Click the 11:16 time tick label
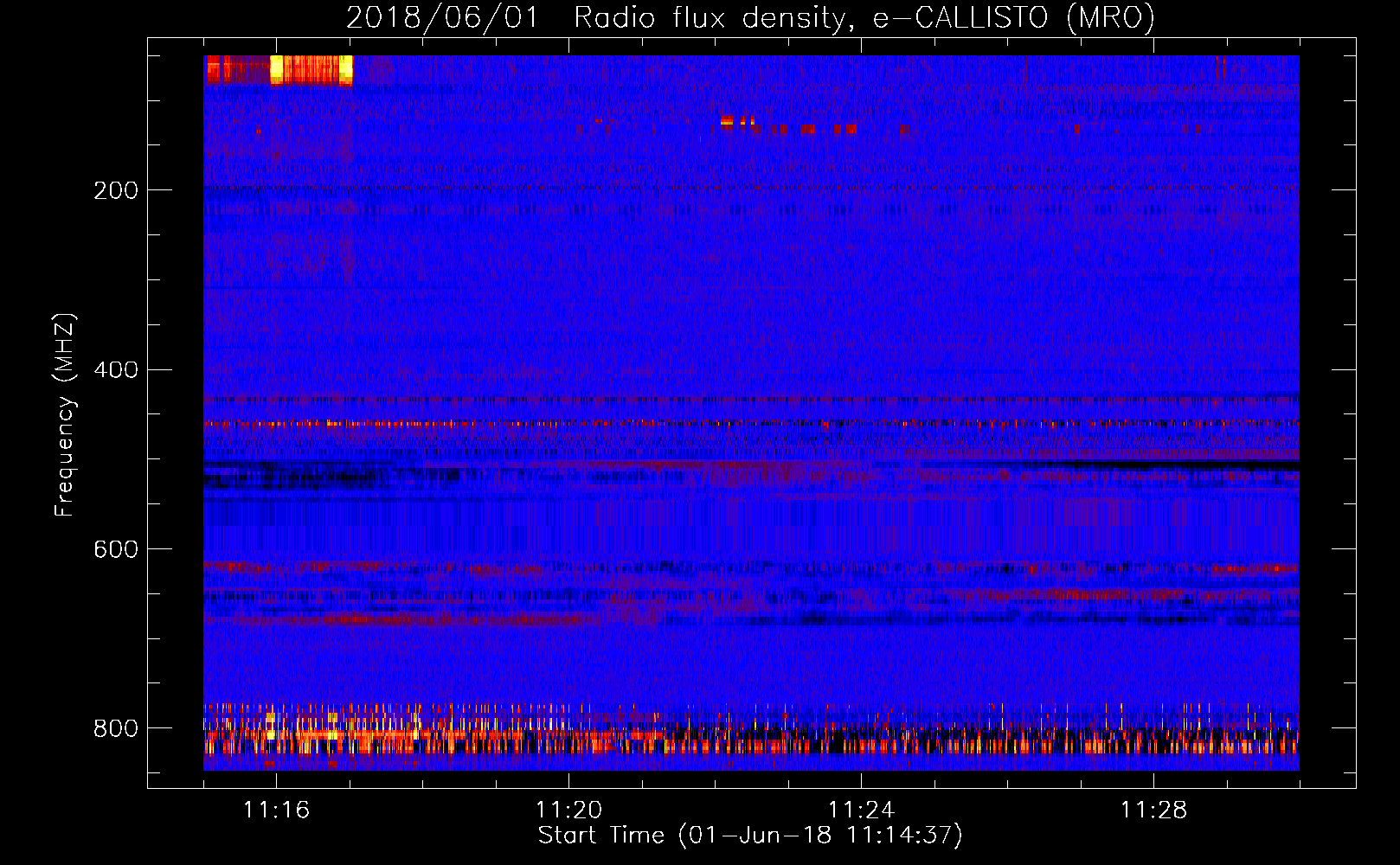This screenshot has height=865, width=1400. point(276,811)
